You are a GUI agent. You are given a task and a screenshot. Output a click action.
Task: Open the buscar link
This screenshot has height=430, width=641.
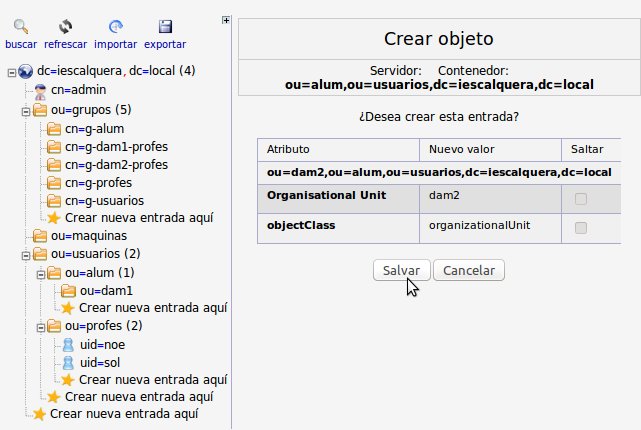point(21,44)
